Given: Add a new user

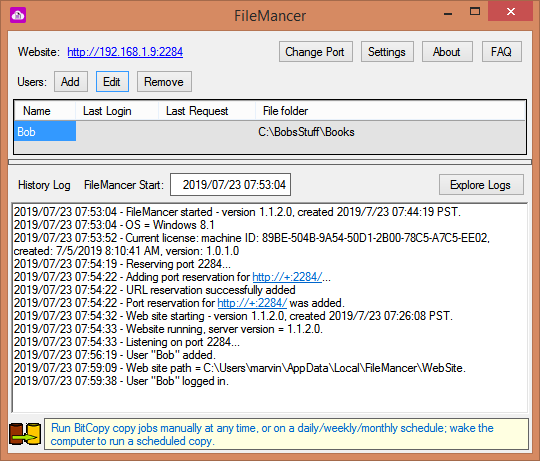Looking at the screenshot, I should pyautogui.click(x=71, y=82).
